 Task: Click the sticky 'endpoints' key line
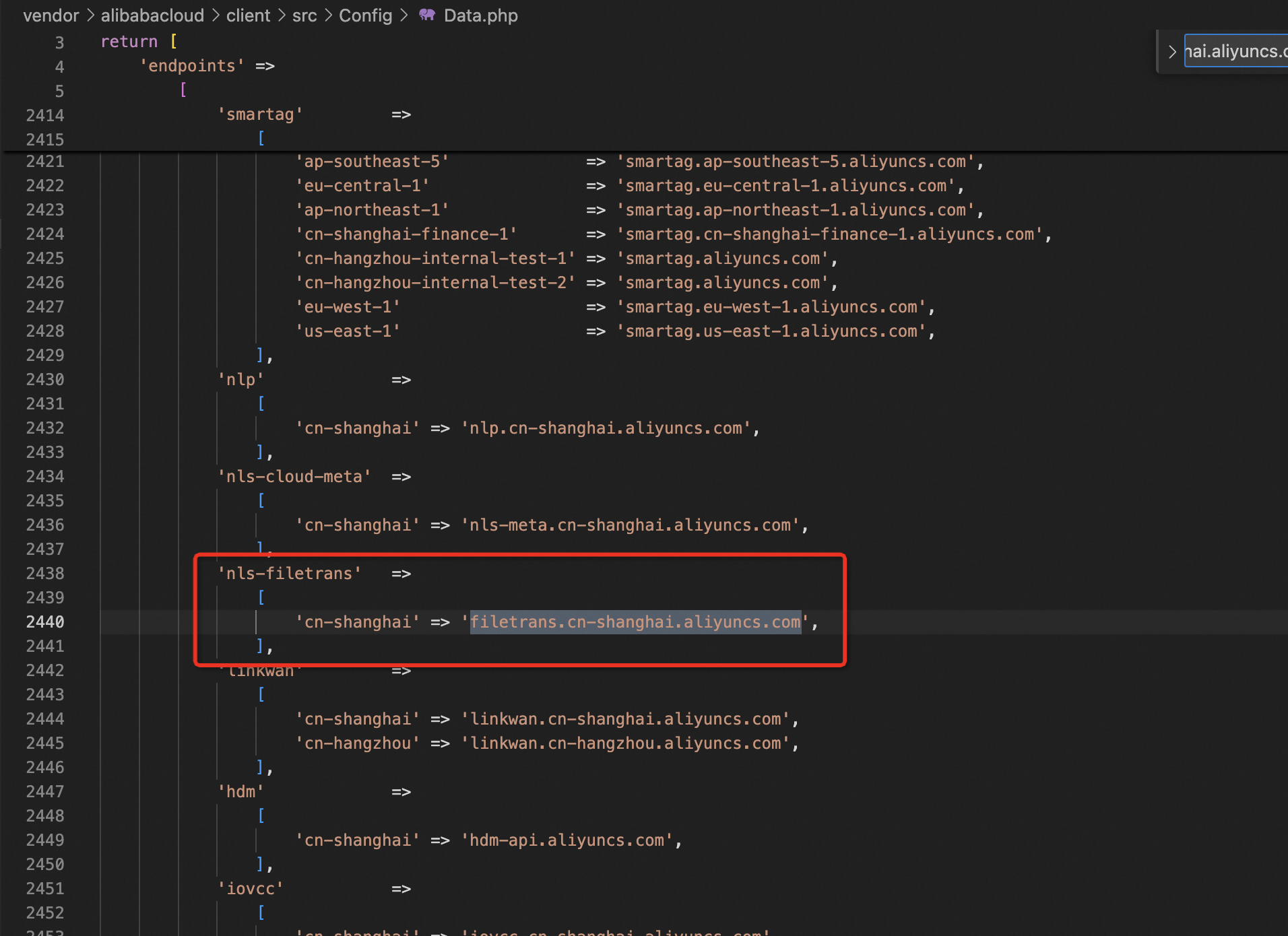tap(193, 66)
